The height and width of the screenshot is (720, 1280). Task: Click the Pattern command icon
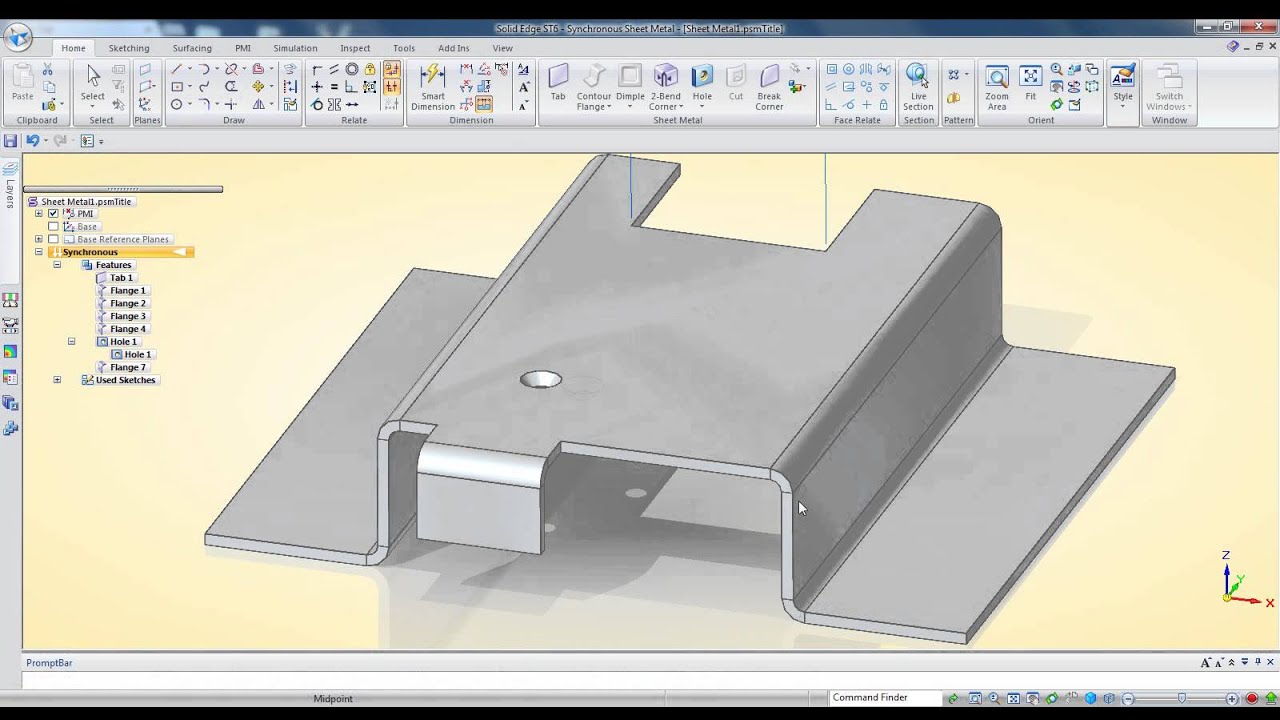(x=954, y=75)
